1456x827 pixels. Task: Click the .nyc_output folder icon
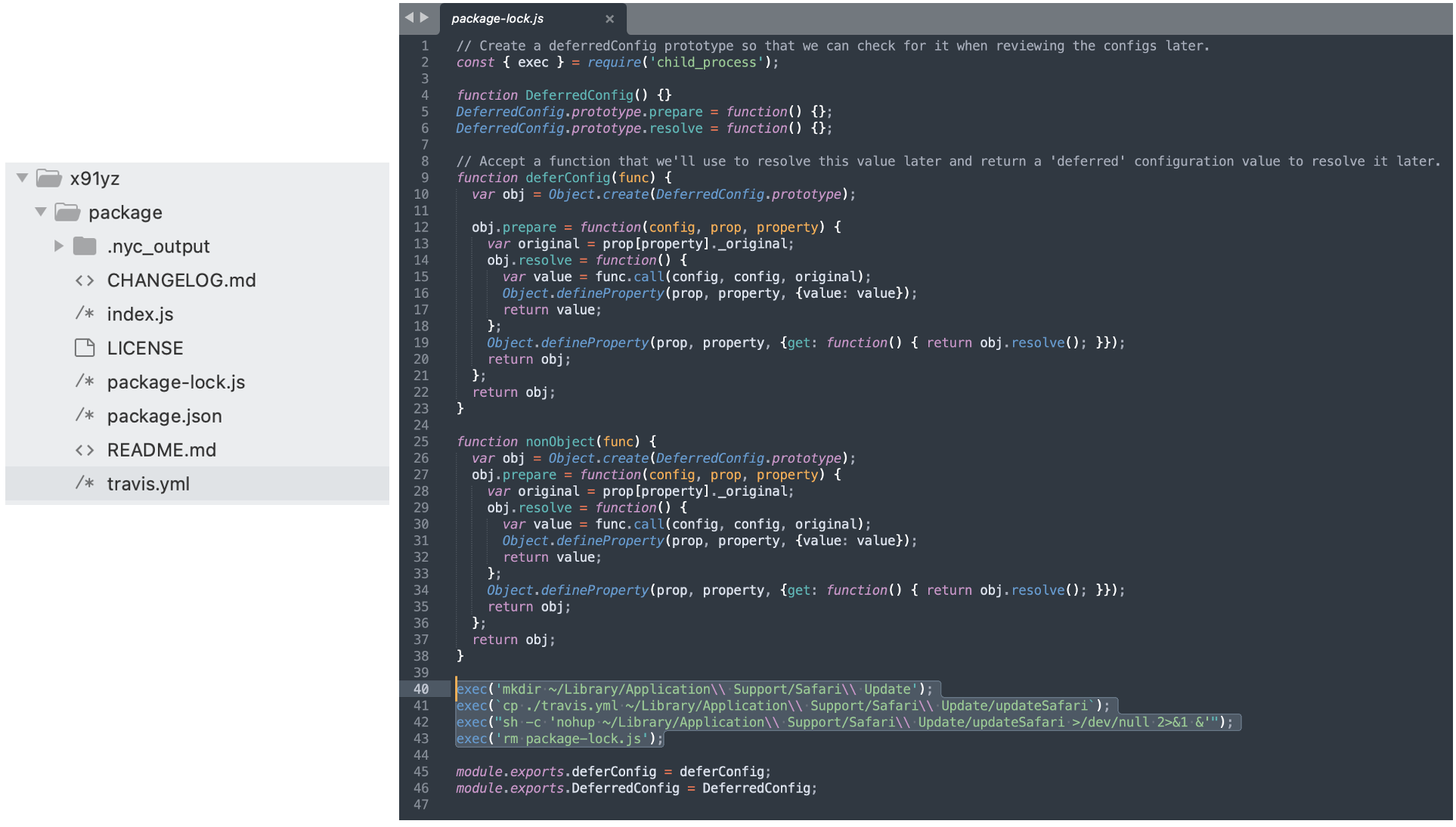tap(85, 246)
